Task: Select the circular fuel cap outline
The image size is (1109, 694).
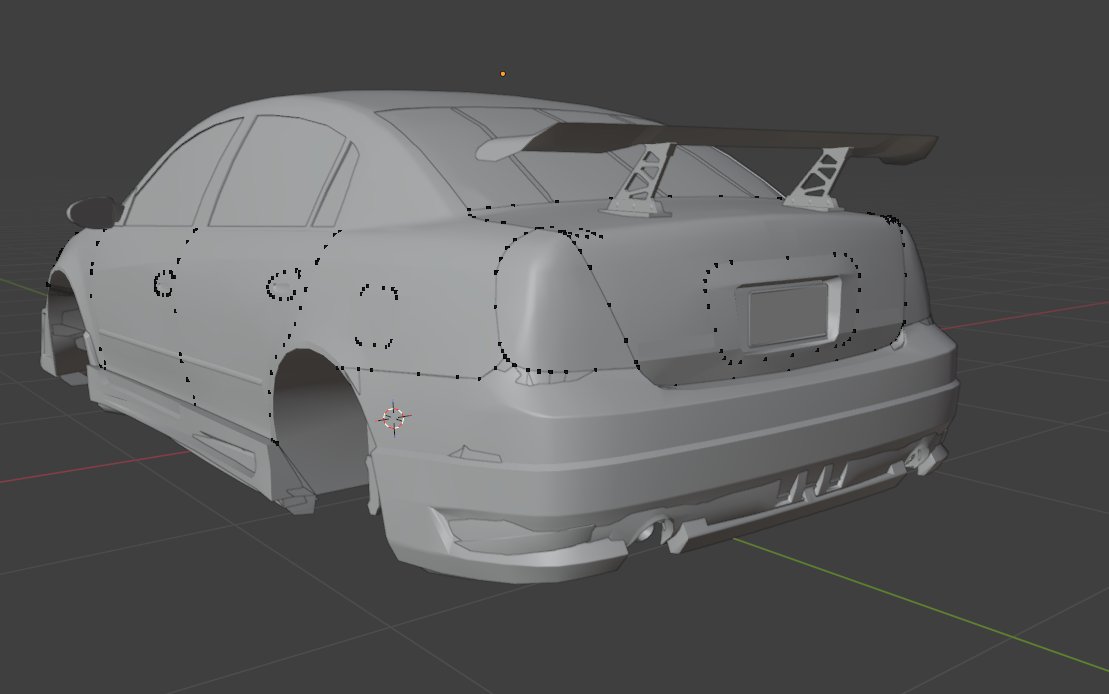Action: pyautogui.click(x=376, y=316)
